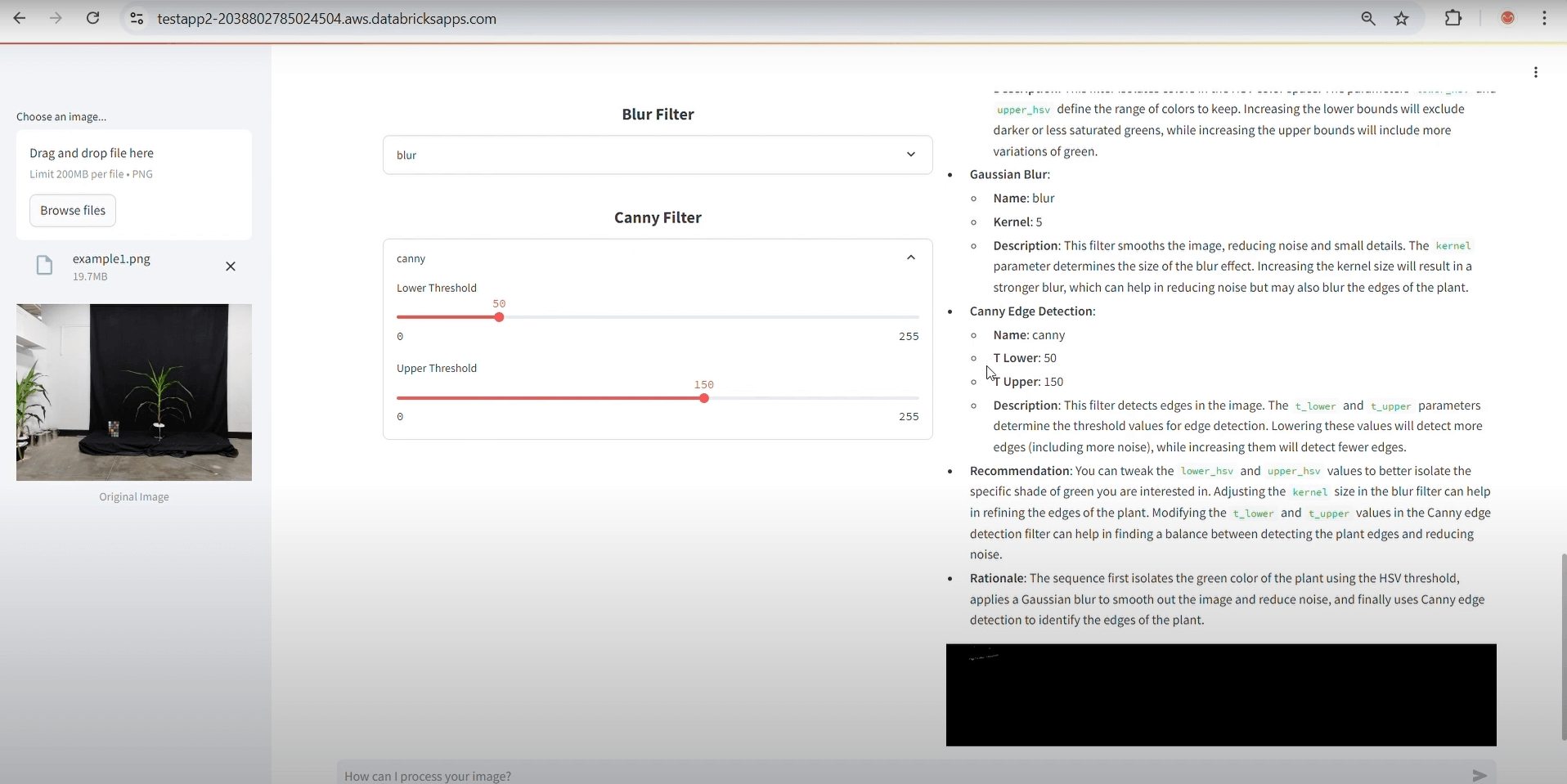Screen dimensions: 1567x784
Task: Bookmark this page with star icon
Action: 1402,18
